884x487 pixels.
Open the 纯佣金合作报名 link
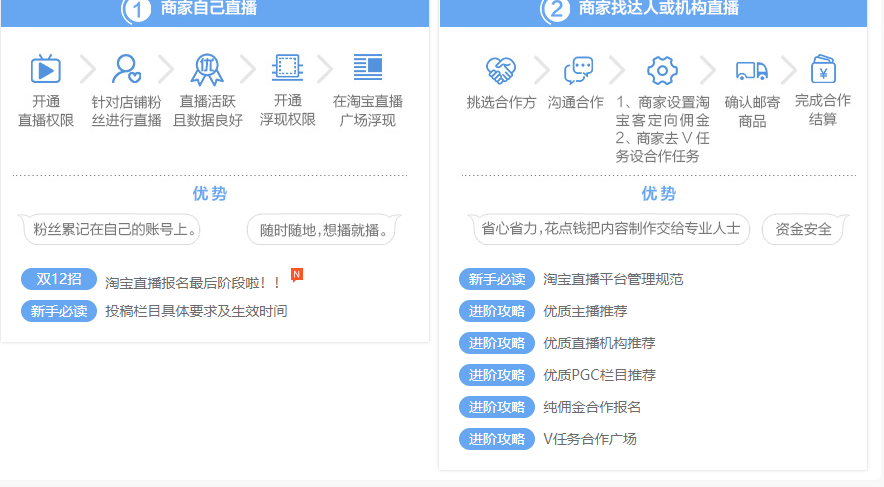point(592,407)
